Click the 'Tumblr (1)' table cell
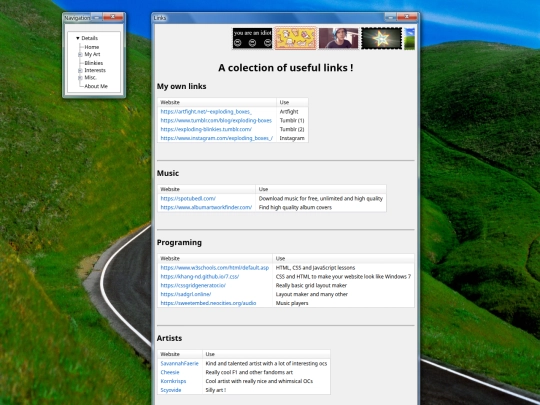This screenshot has height=405, width=540. (x=292, y=121)
